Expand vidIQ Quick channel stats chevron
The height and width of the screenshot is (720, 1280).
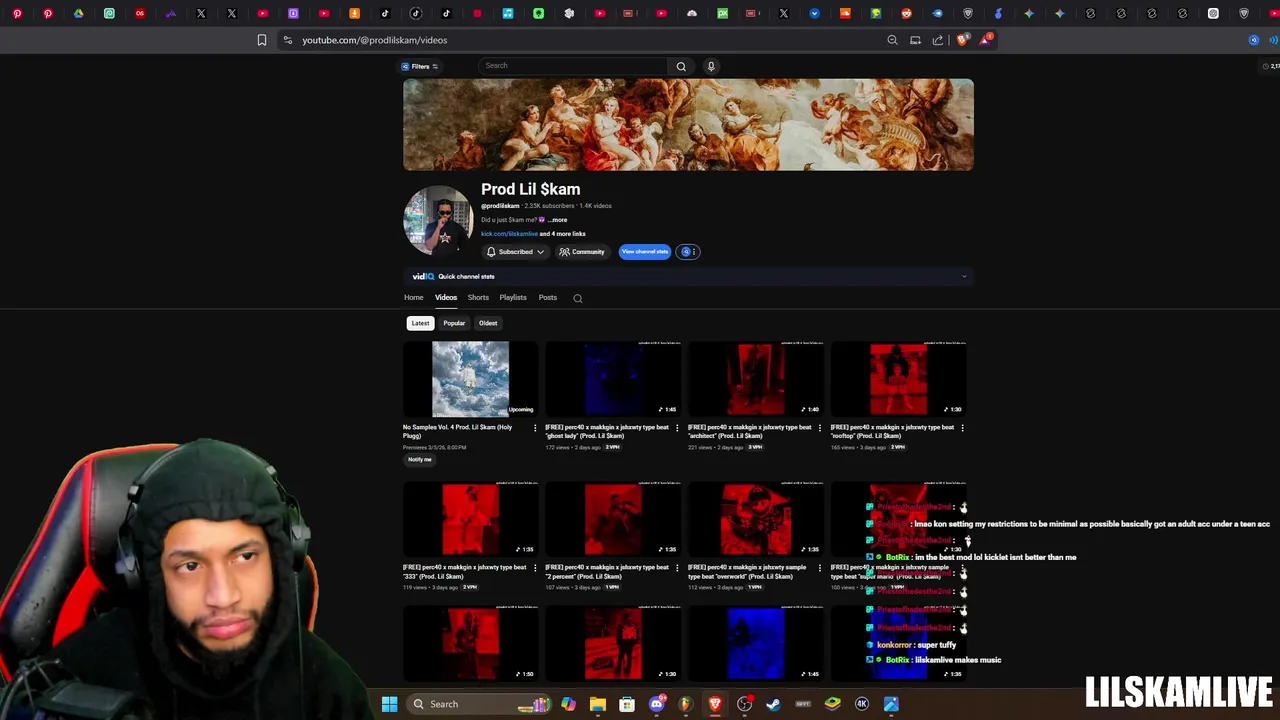click(964, 277)
